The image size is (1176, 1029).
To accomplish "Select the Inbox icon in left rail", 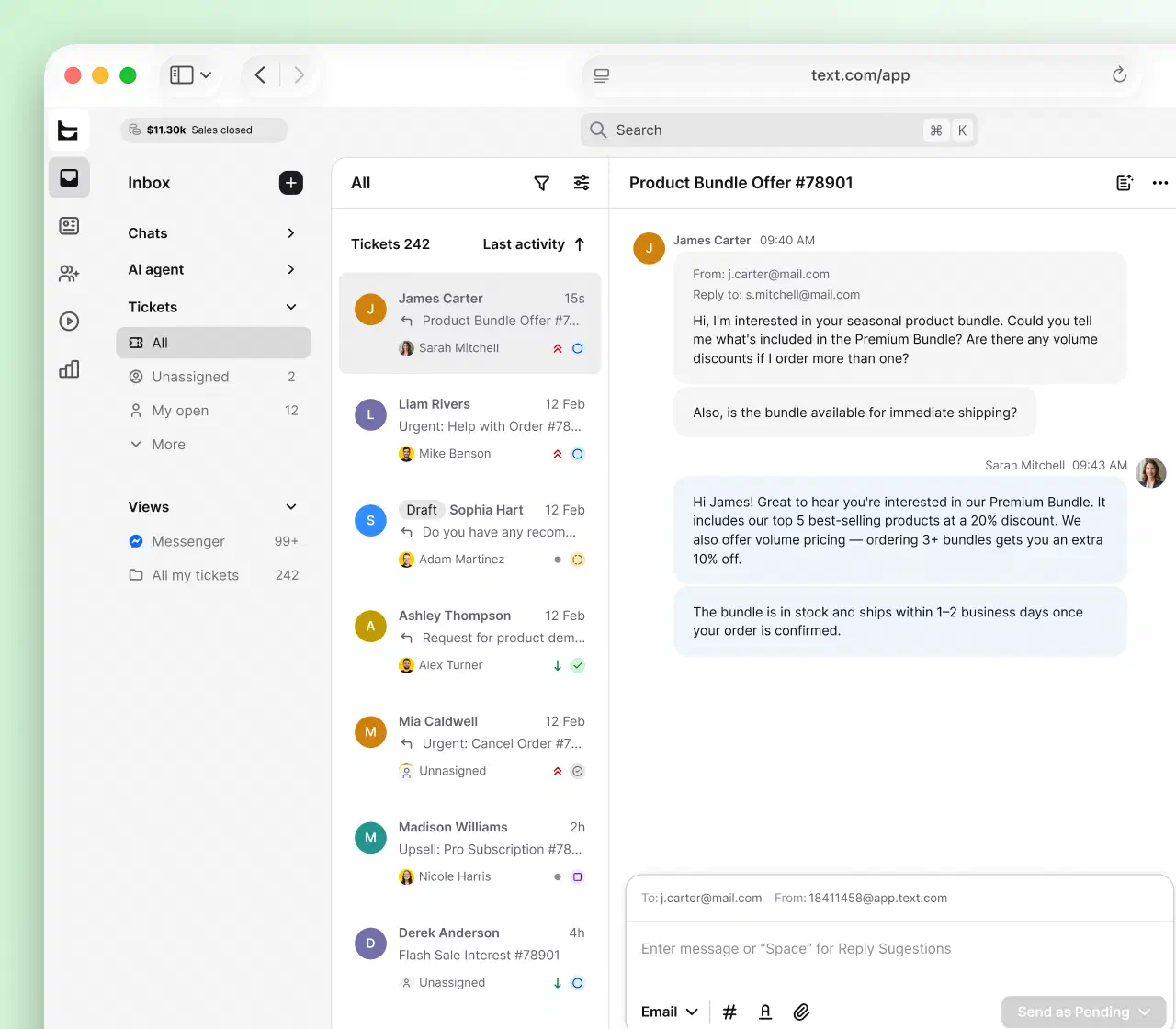I will coord(69,178).
